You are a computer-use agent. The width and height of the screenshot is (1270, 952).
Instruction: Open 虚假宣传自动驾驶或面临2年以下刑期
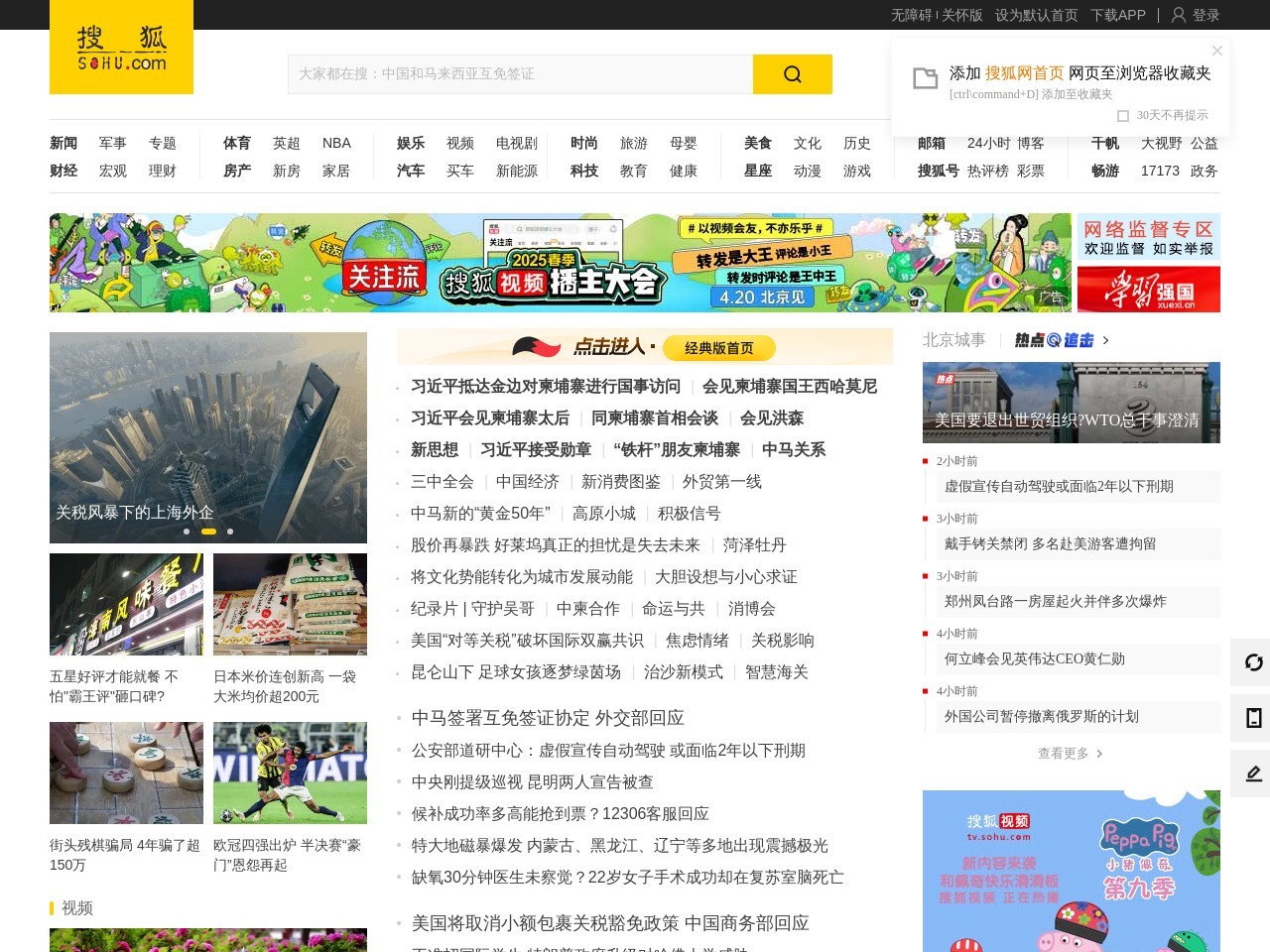tap(1059, 487)
